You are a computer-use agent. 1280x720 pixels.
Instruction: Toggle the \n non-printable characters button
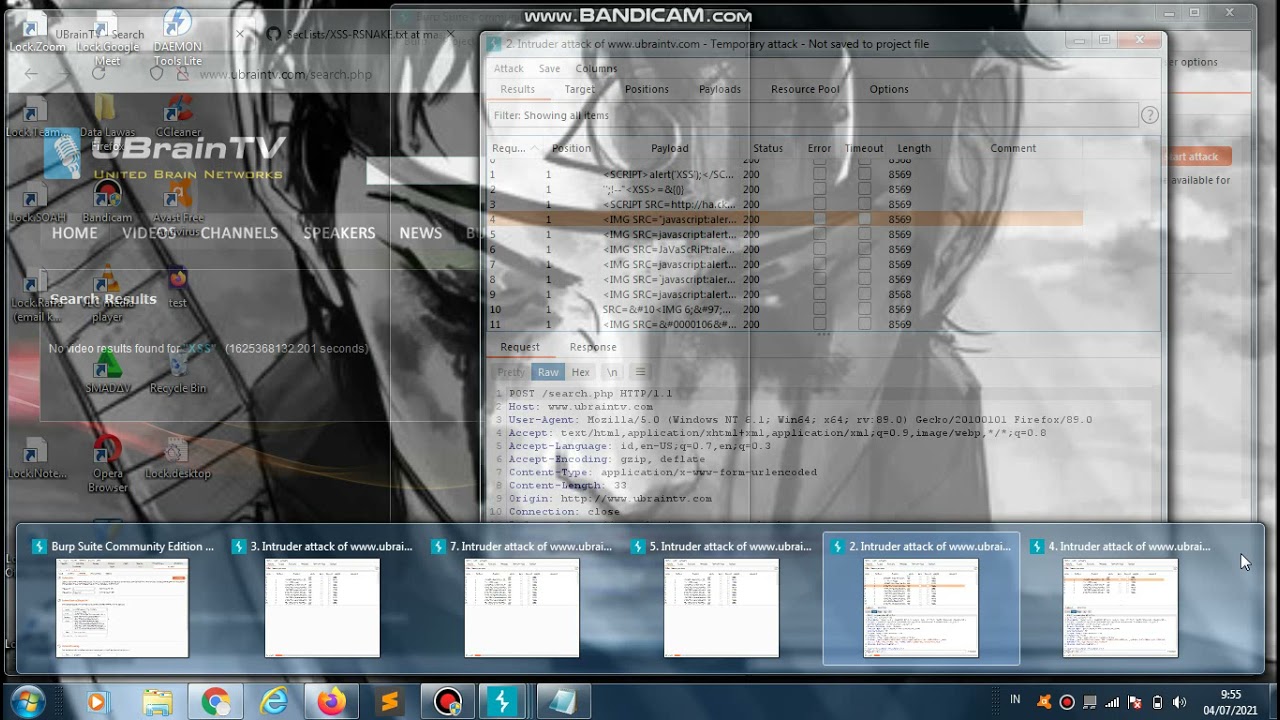612,372
